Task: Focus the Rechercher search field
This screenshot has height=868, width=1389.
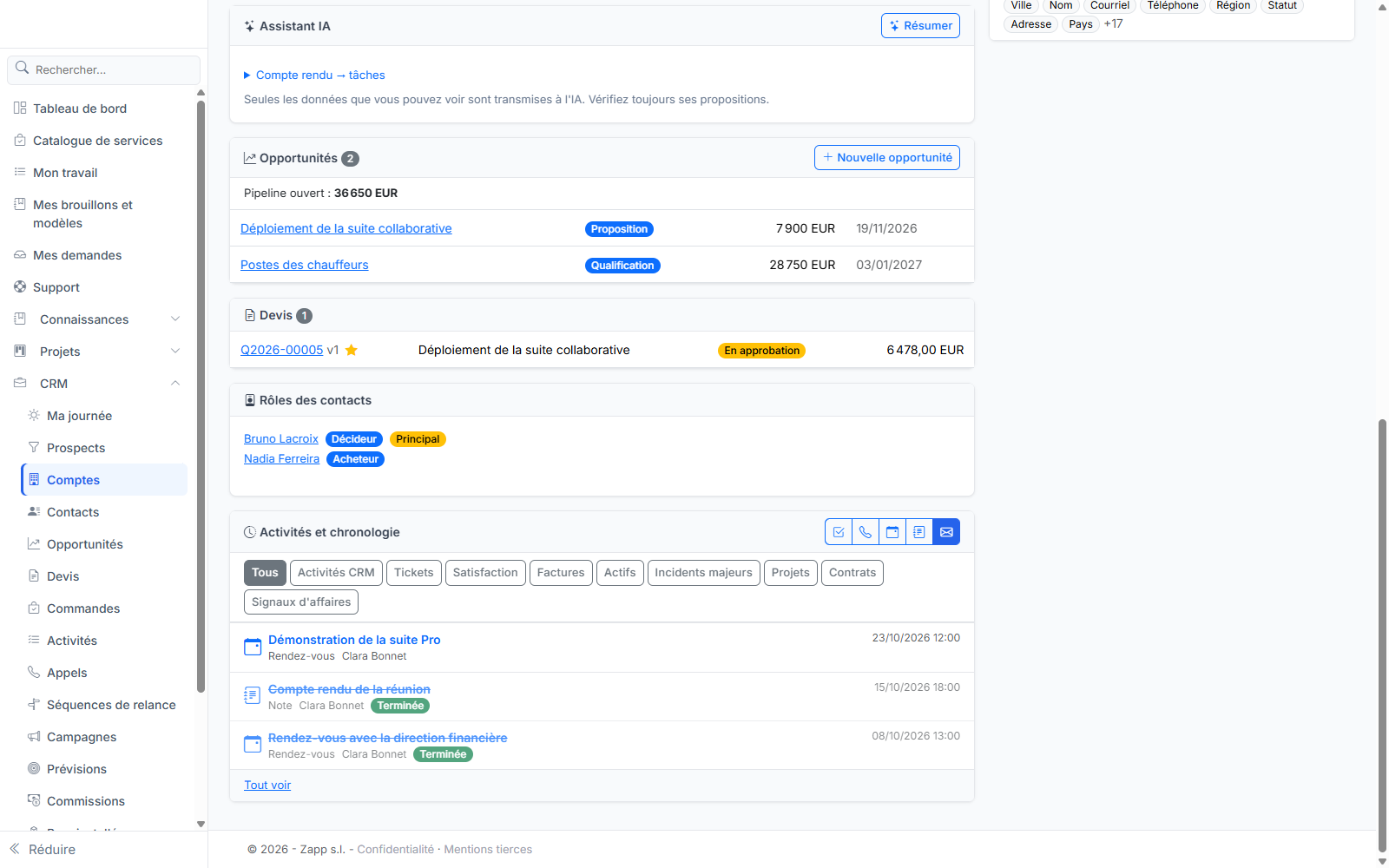Action: tap(104, 69)
